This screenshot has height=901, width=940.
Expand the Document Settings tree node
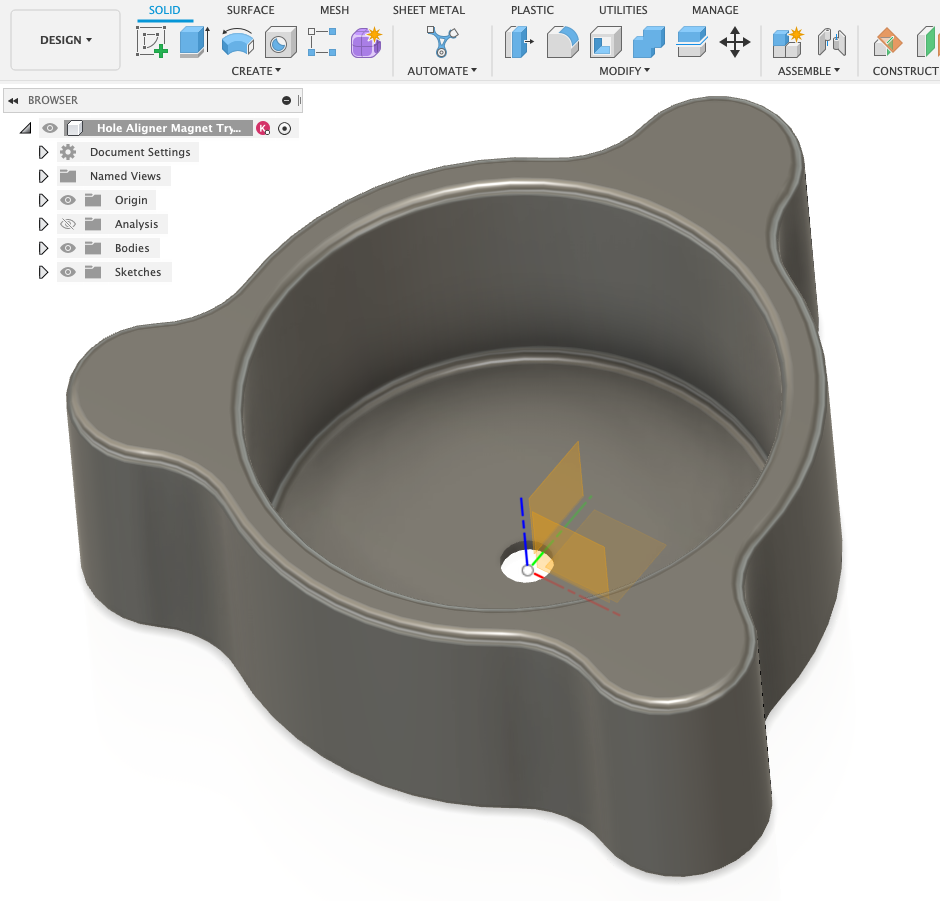pos(43,152)
